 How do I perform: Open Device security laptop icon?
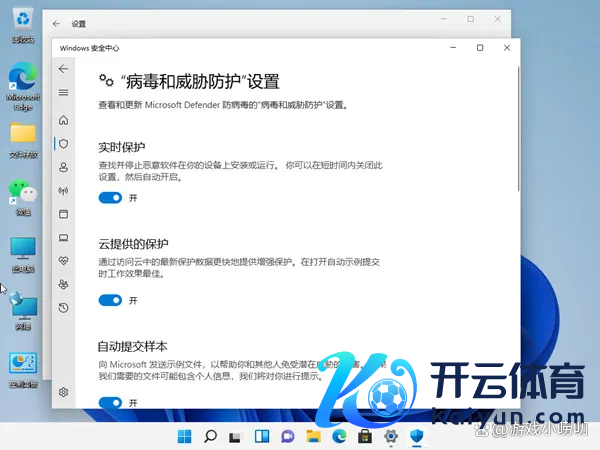pos(64,238)
